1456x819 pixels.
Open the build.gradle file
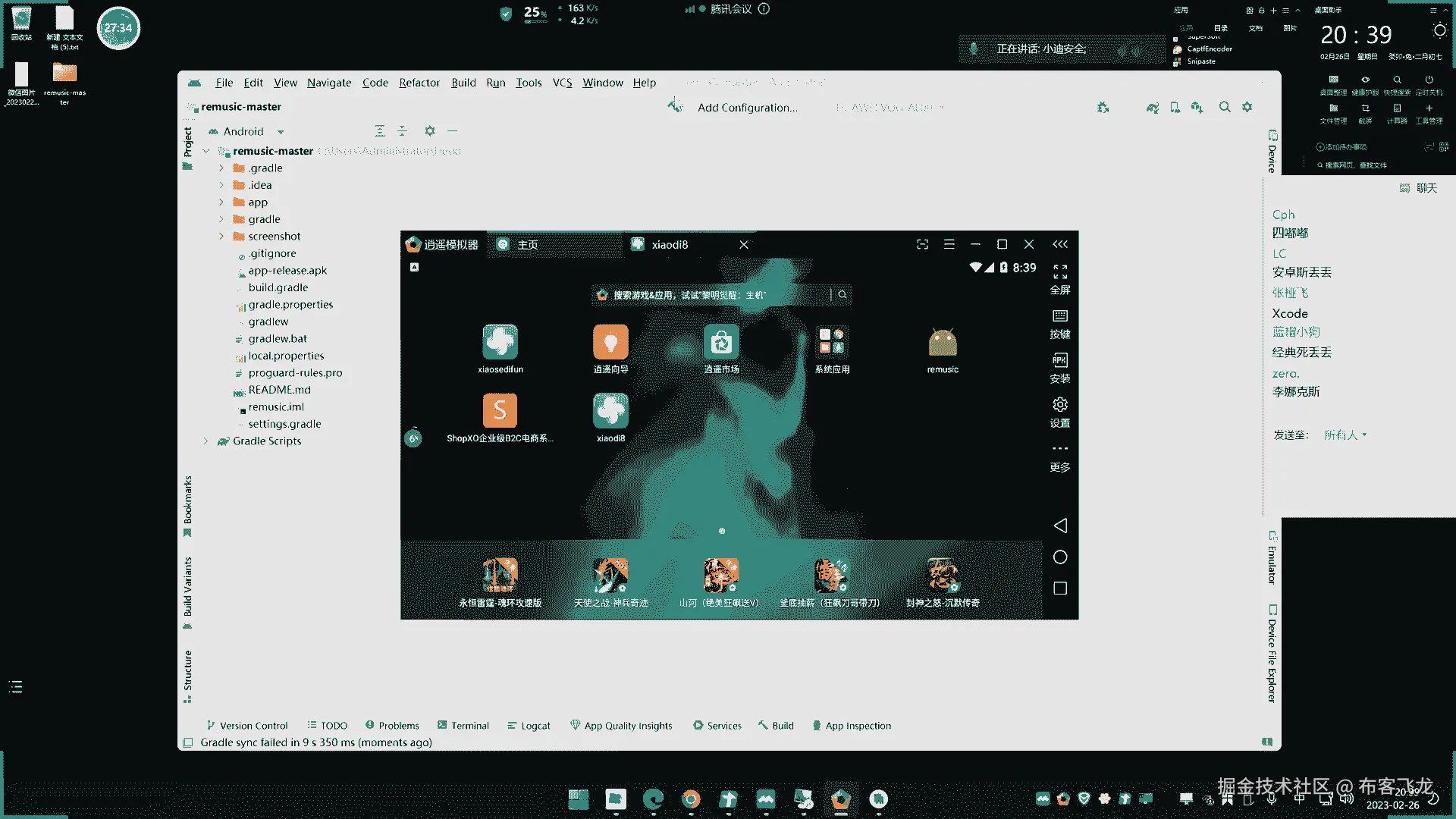tap(278, 287)
